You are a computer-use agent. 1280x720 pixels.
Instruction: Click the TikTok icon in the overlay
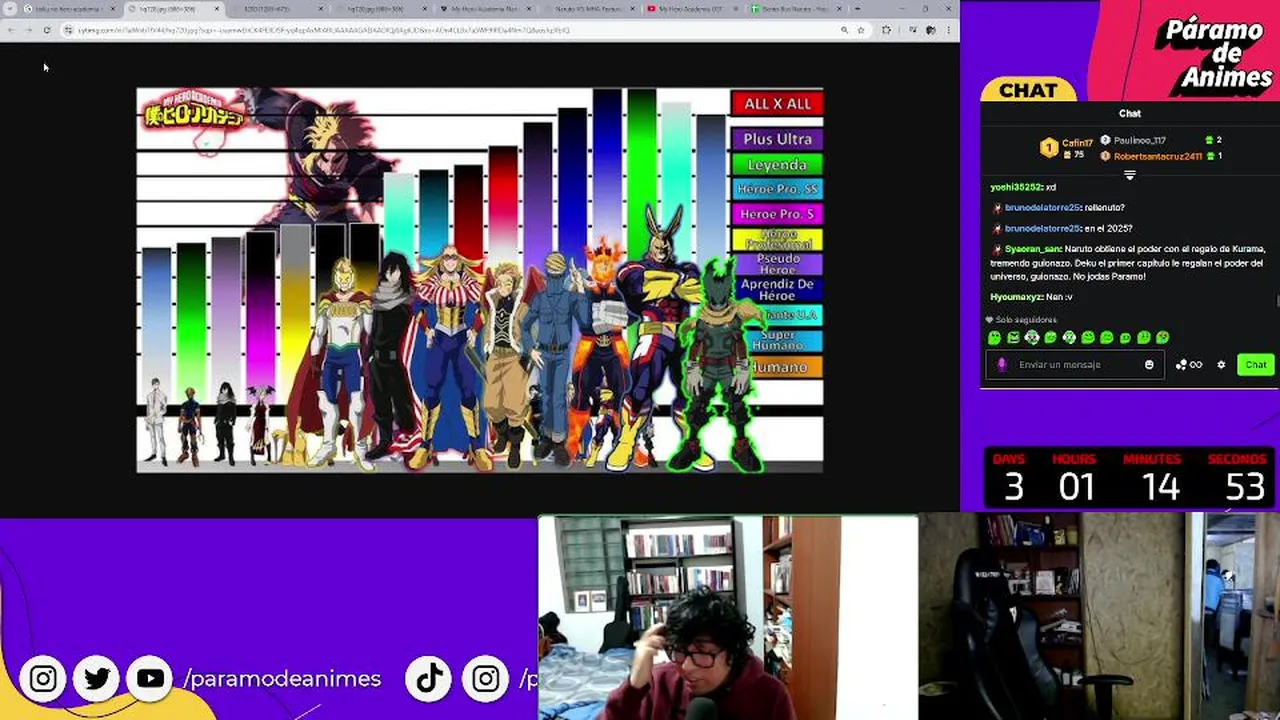(430, 679)
